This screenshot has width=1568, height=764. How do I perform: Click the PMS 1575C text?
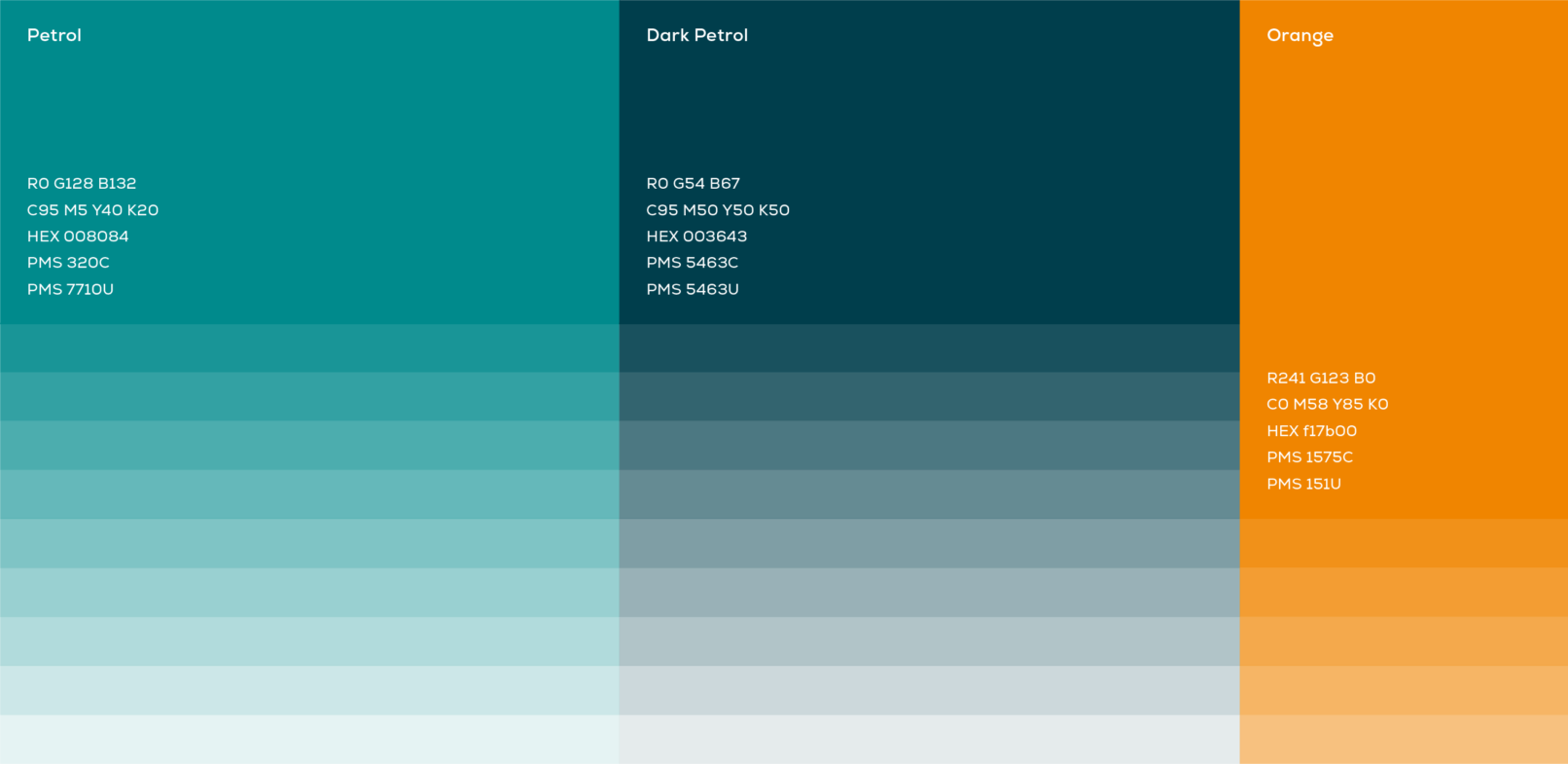coord(1309,457)
